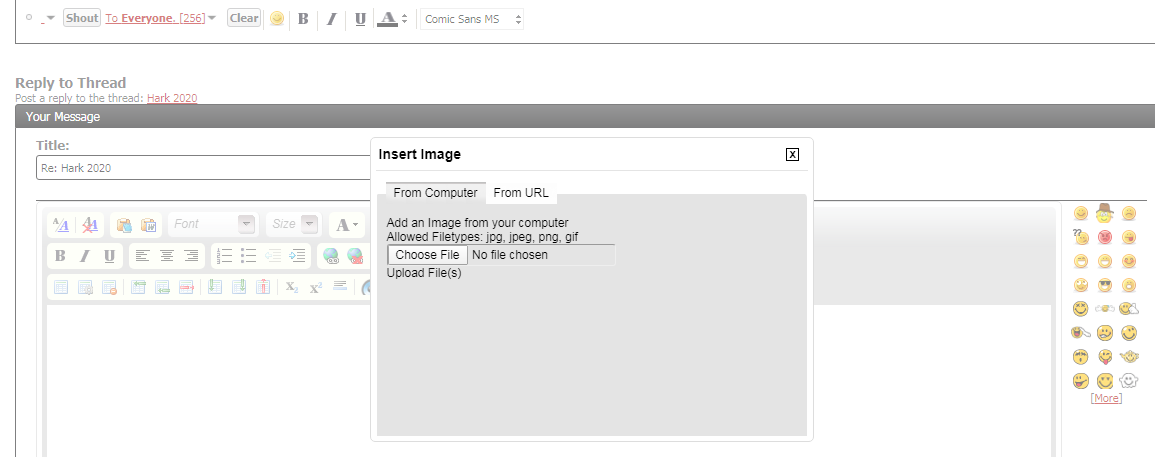Open the shoutbox smiley picker icon
1155x457 pixels.
(277, 19)
